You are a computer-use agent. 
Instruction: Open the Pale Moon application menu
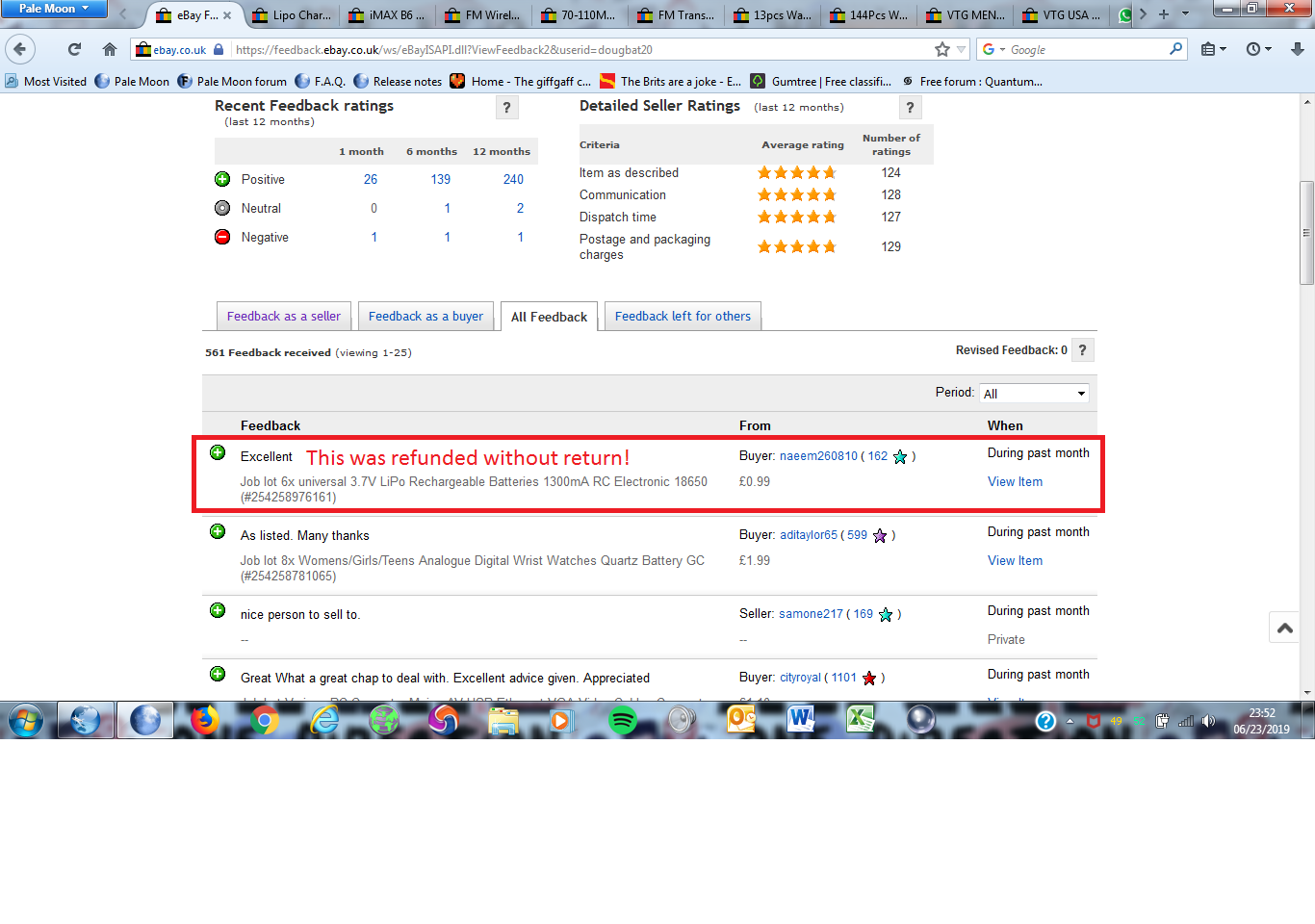point(54,9)
